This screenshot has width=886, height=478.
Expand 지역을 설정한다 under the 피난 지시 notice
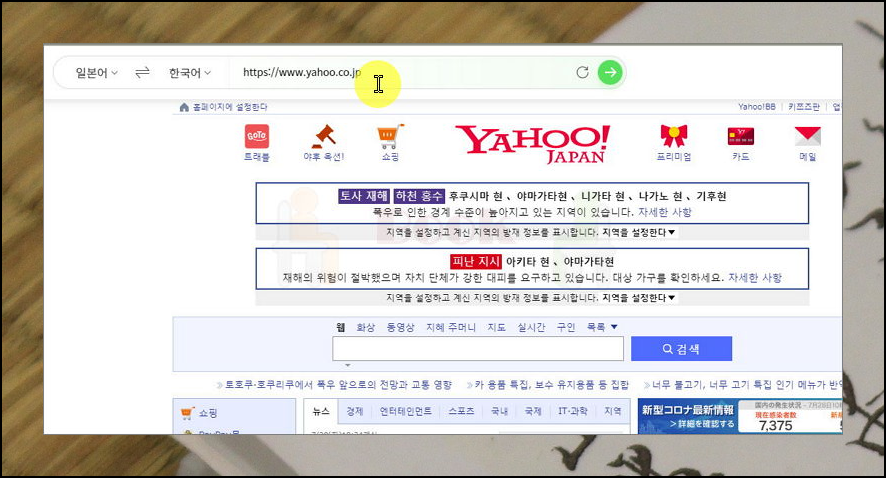[639, 298]
